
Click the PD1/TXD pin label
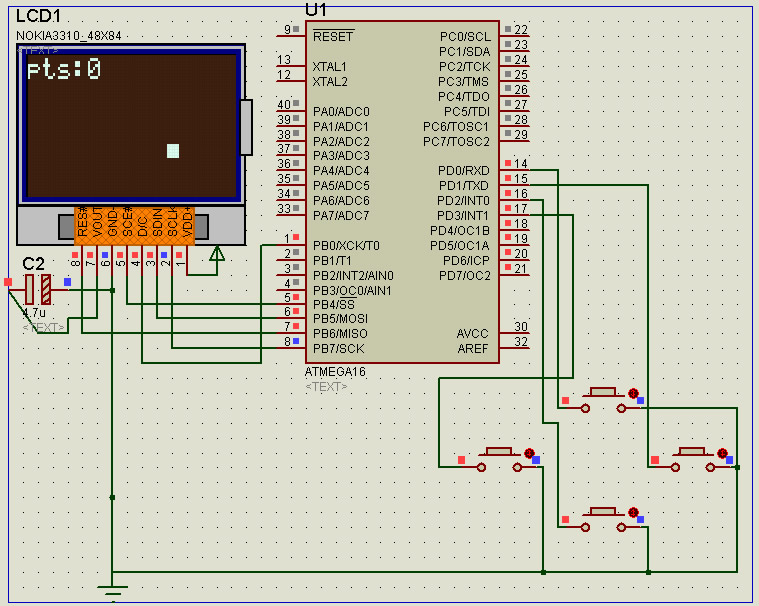pos(463,186)
